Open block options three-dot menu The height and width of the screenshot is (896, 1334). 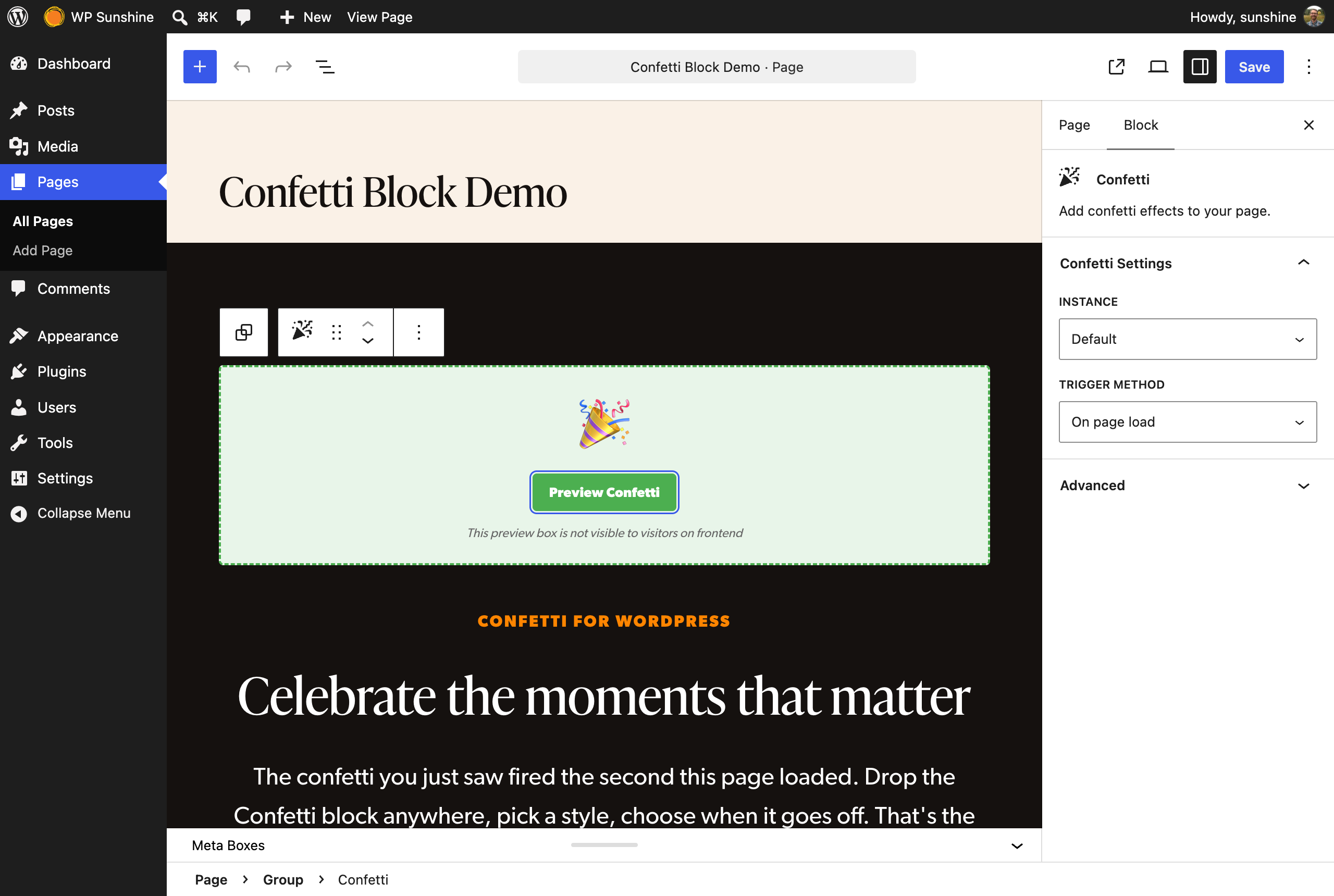[419, 332]
